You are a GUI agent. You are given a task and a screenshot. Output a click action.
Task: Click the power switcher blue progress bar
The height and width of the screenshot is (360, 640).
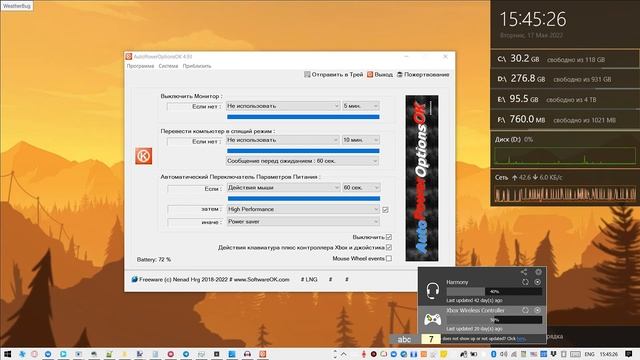pos(304,198)
